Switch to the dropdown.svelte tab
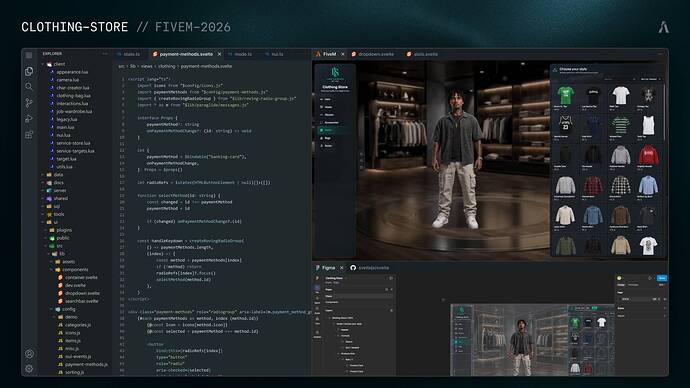The width and height of the screenshot is (690, 388). [372, 54]
